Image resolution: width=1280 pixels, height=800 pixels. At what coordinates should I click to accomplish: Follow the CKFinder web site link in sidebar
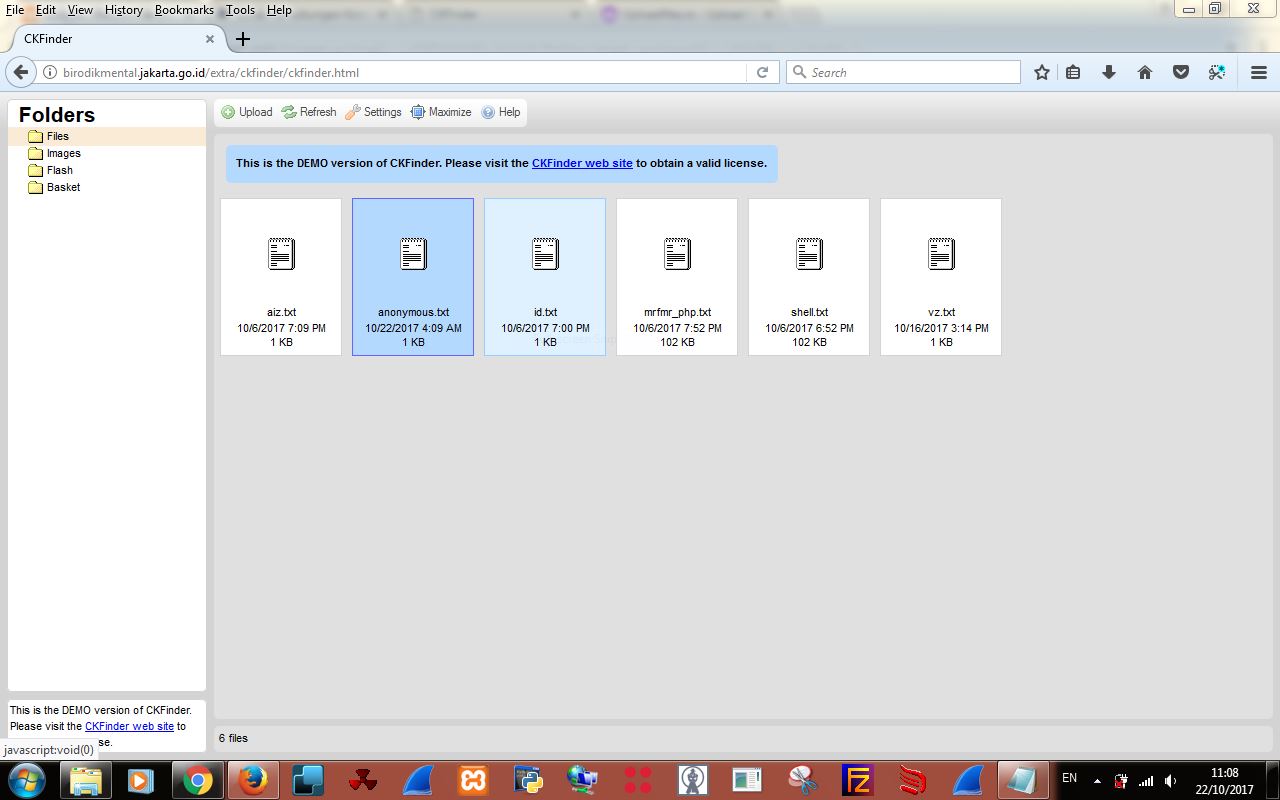pos(129,726)
